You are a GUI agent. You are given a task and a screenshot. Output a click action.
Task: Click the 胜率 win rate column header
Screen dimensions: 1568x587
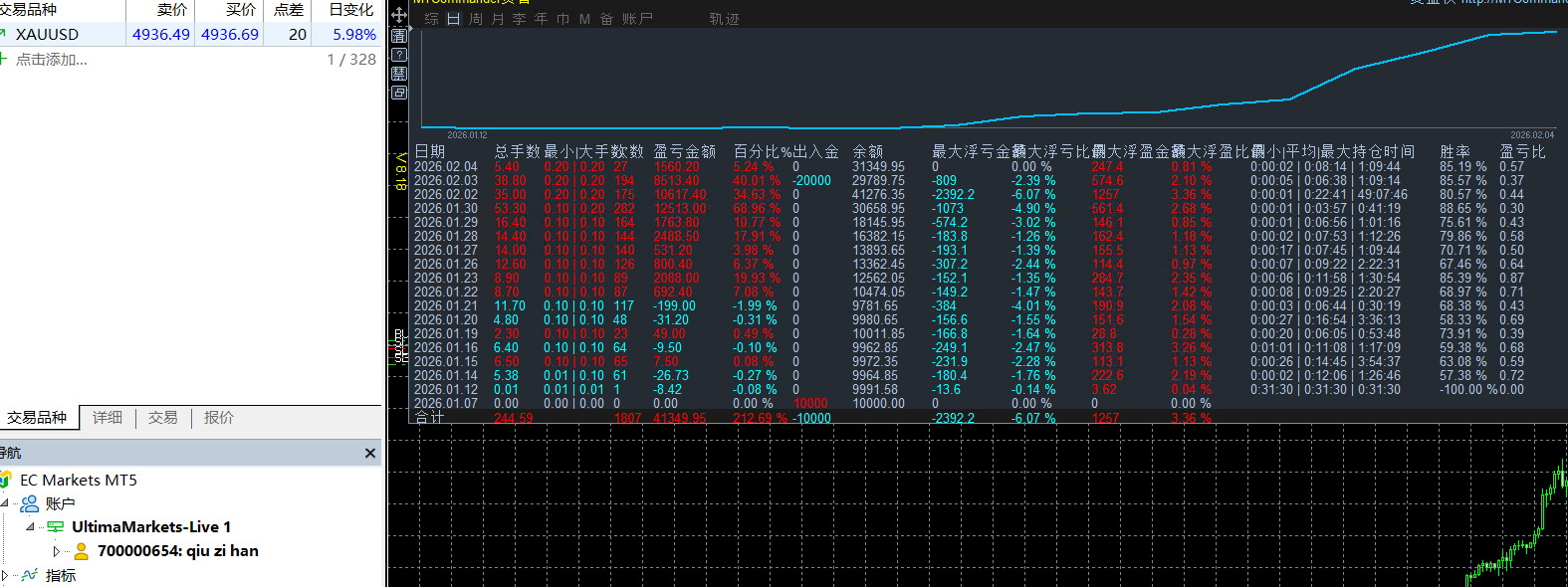1456,151
